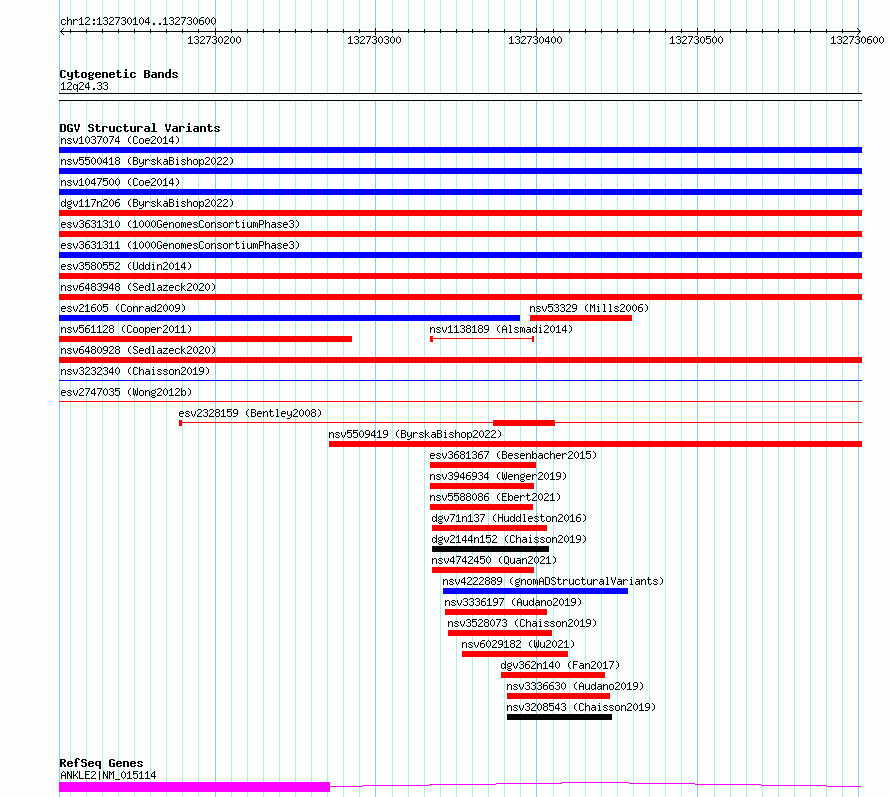
Task: Click the blue bar of esv21605 (Conrad2009)
Action: 289,318
